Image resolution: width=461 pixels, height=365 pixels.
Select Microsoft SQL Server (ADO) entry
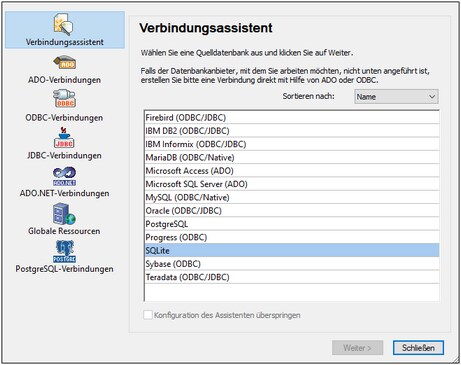[292, 184]
